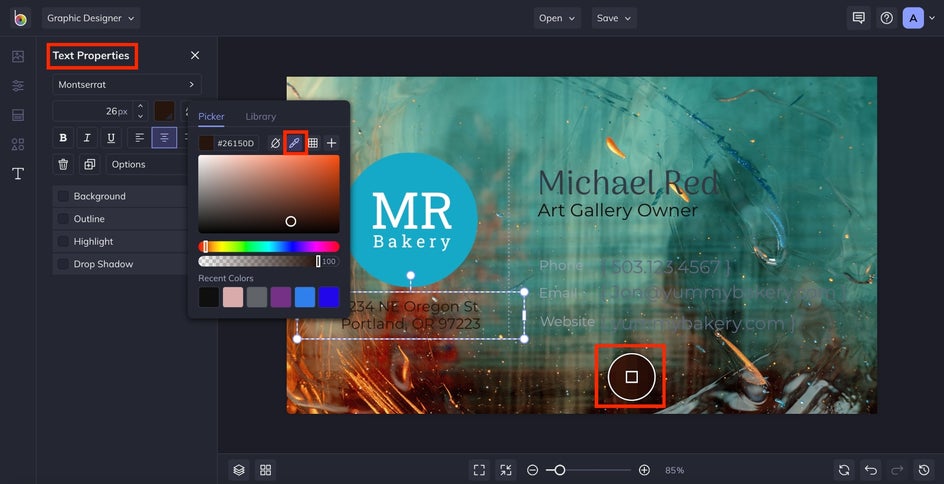Click the hue rainbow slider

pos(269,247)
